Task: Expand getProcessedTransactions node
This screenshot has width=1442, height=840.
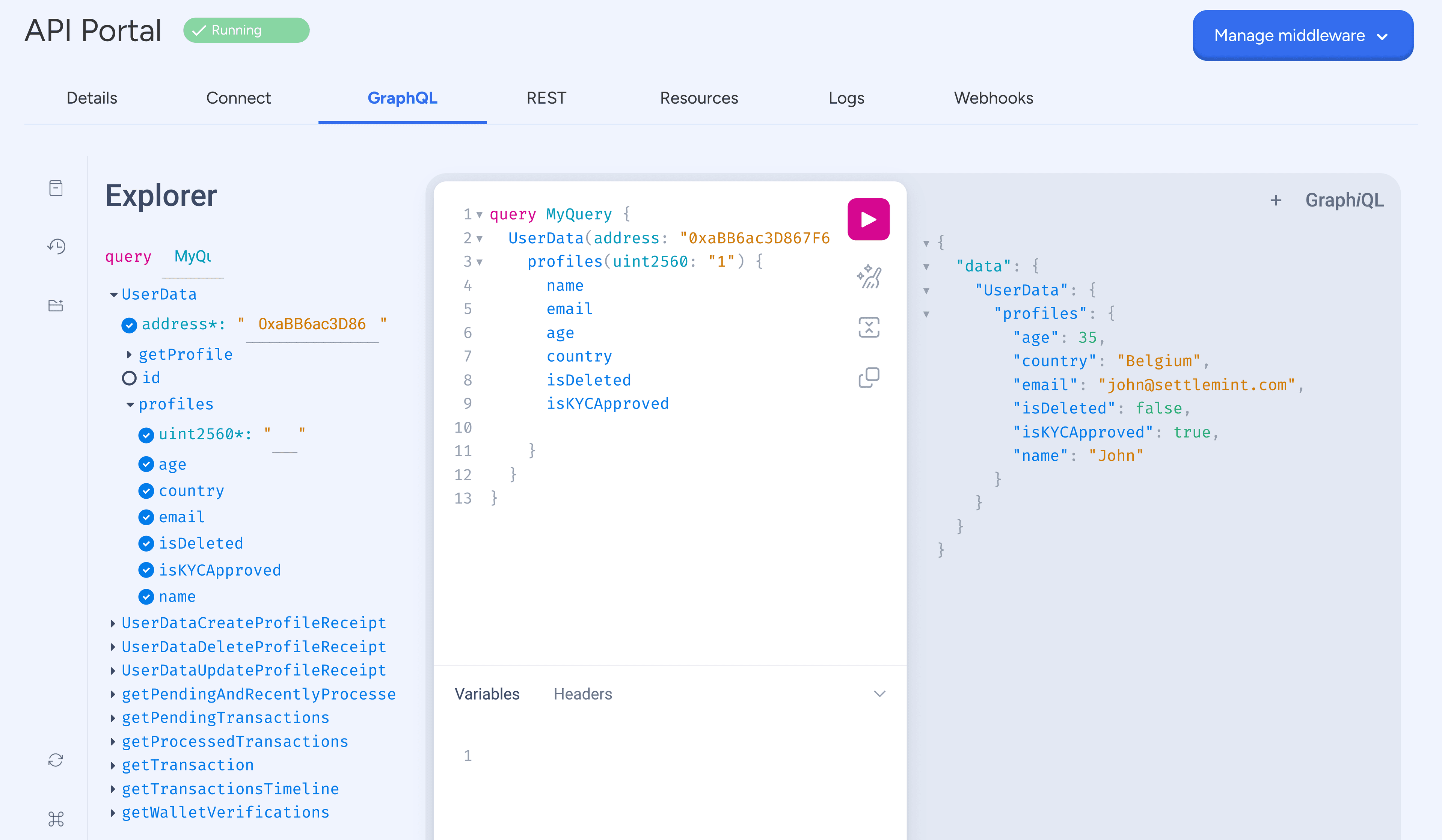Action: click(113, 742)
